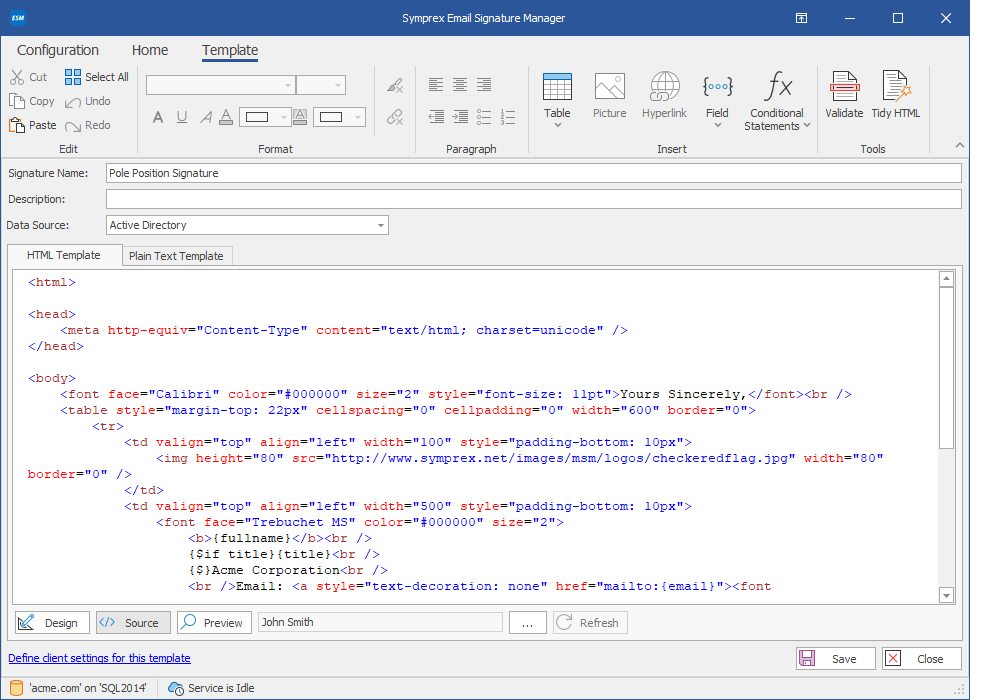Click the Paste clipboard icon
984x700 pixels.
(17, 125)
